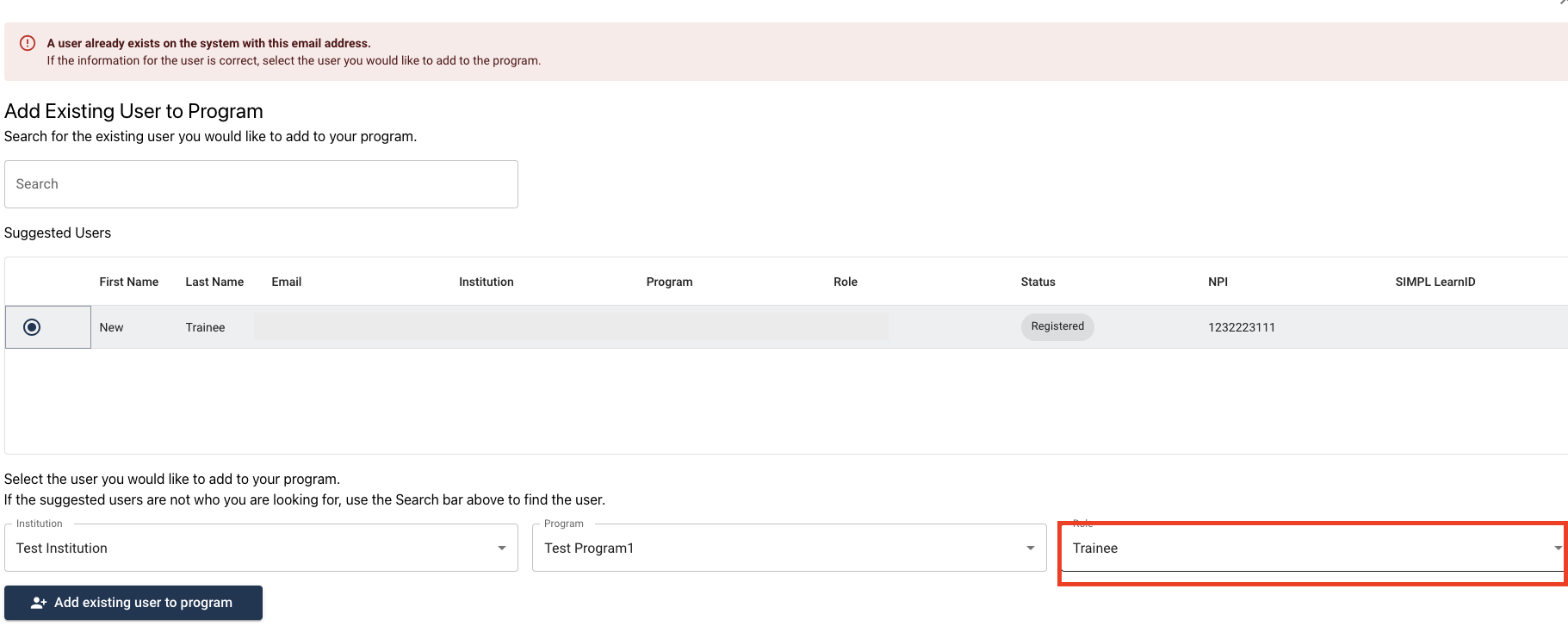Click first name cell 'New'
1568x626 pixels.
click(x=111, y=327)
